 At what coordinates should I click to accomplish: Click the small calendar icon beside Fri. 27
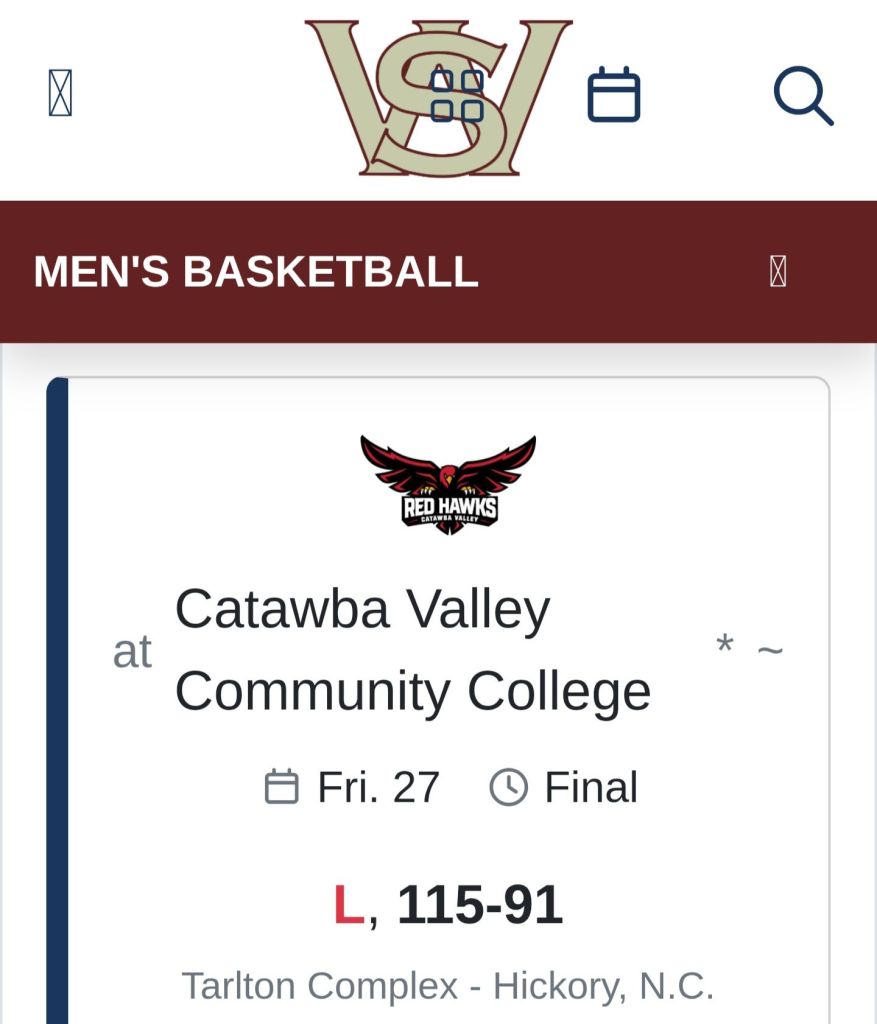281,787
